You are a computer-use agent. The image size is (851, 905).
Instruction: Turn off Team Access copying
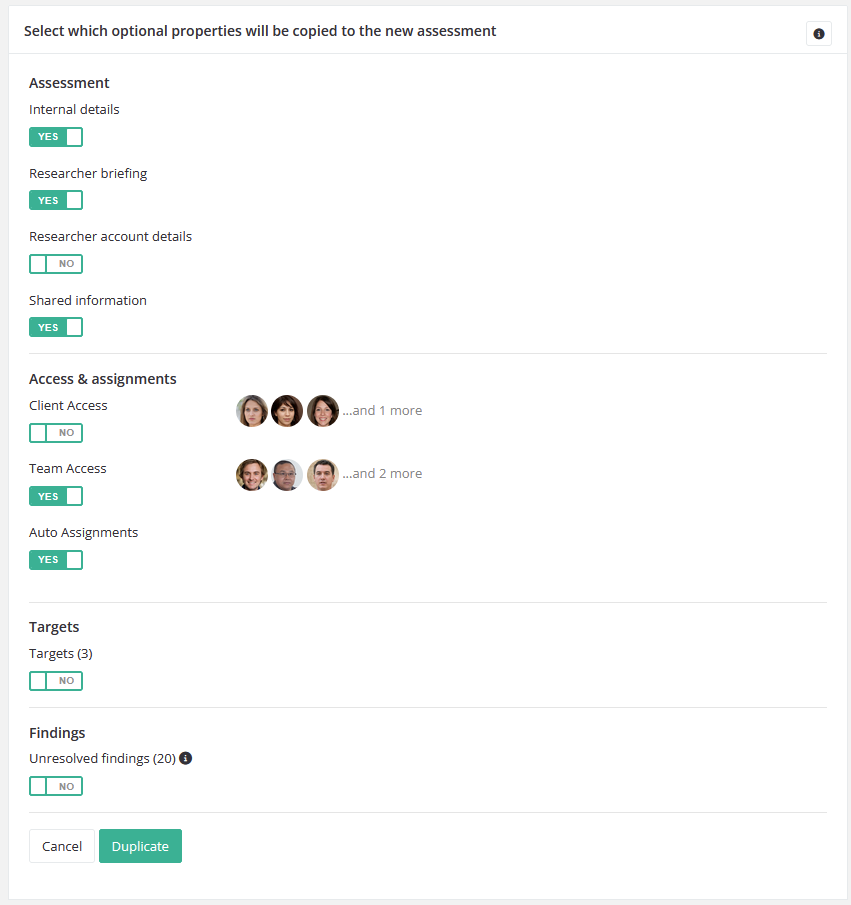tap(56, 495)
